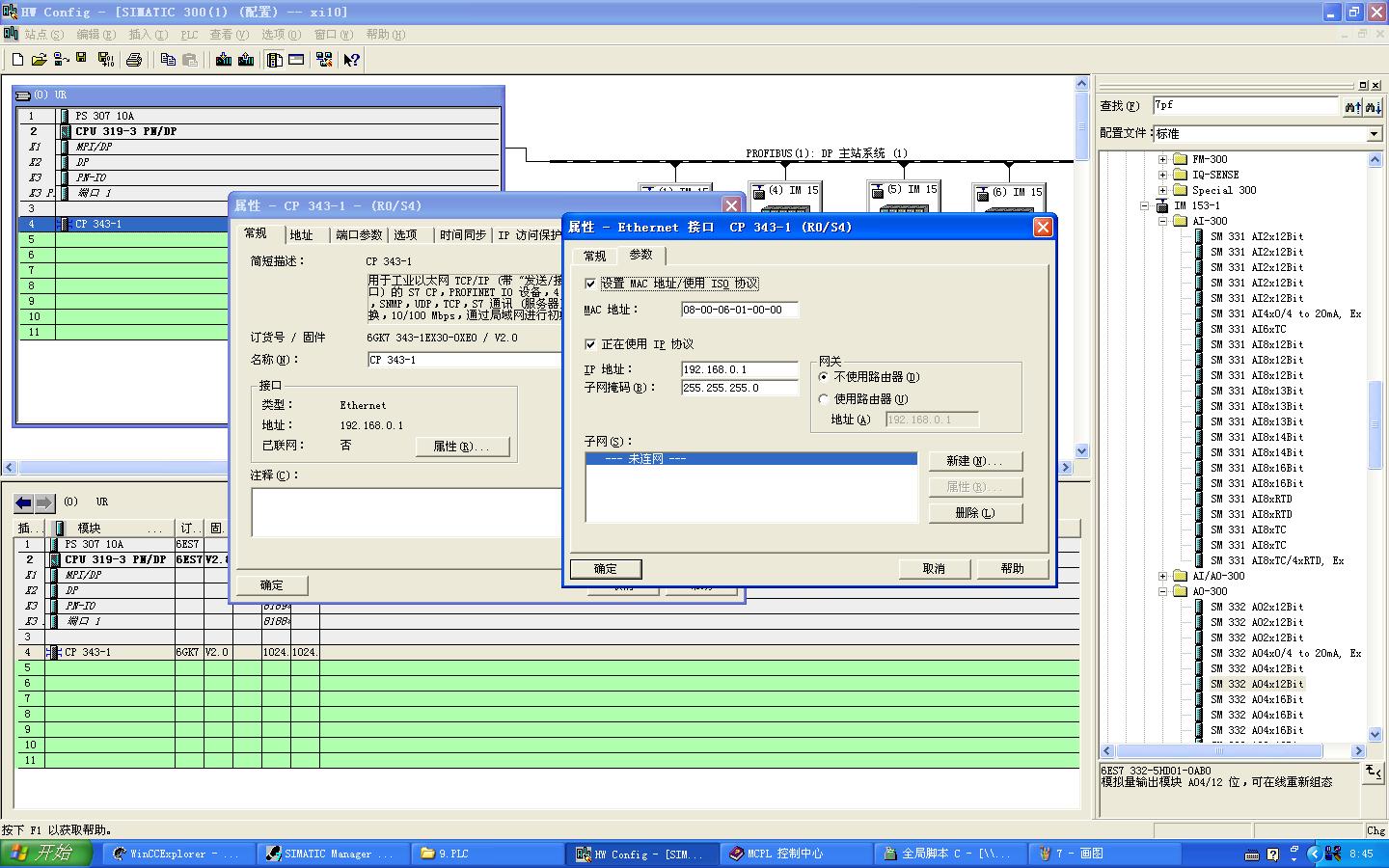Click the 删除(L) subnet button

click(975, 513)
